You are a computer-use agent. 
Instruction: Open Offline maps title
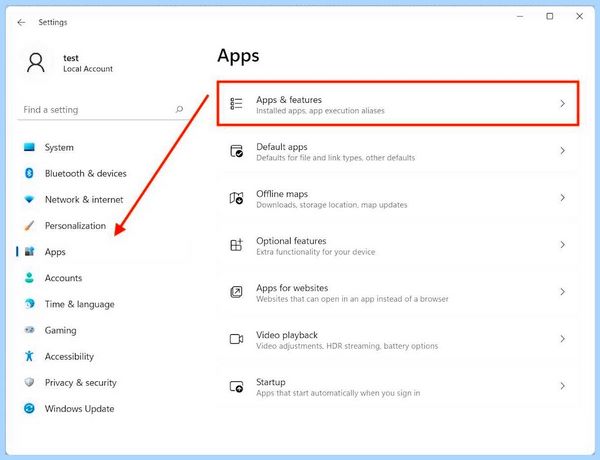tap(282, 194)
